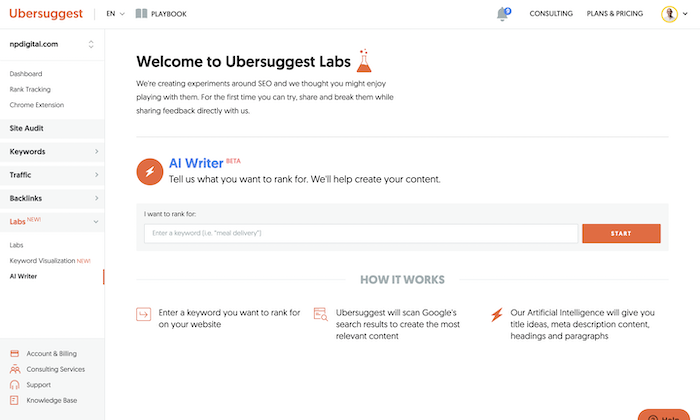700x420 pixels.
Task: Open the Playbook book icon
Action: pos(142,14)
